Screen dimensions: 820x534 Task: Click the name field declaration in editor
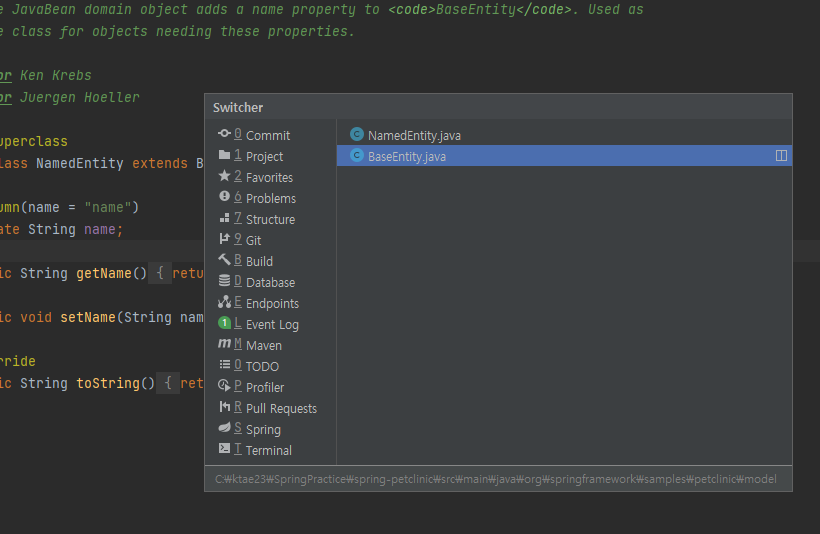point(99,230)
